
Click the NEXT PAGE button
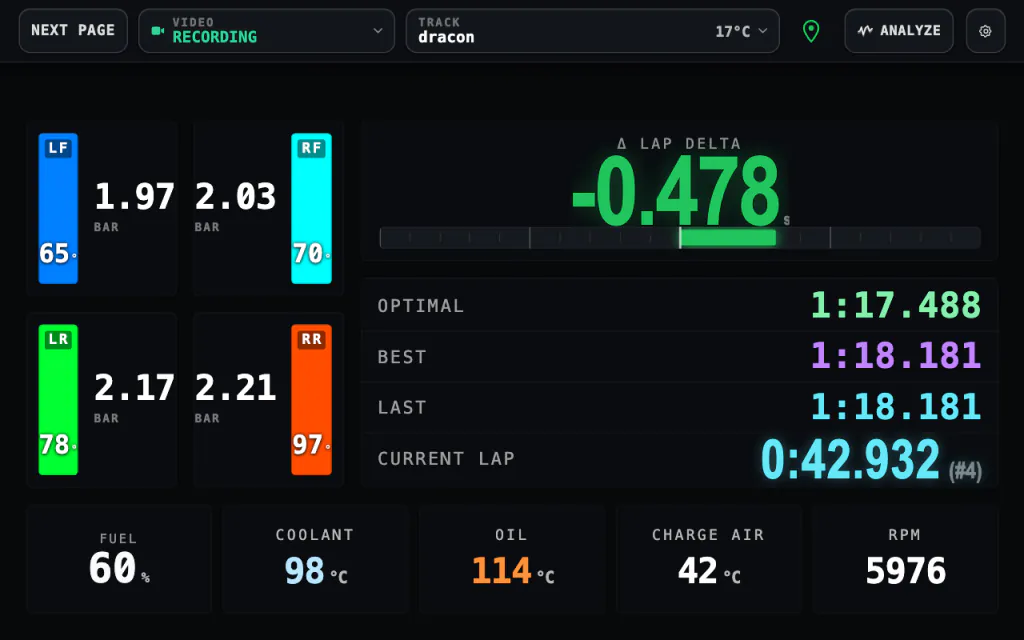tap(73, 31)
